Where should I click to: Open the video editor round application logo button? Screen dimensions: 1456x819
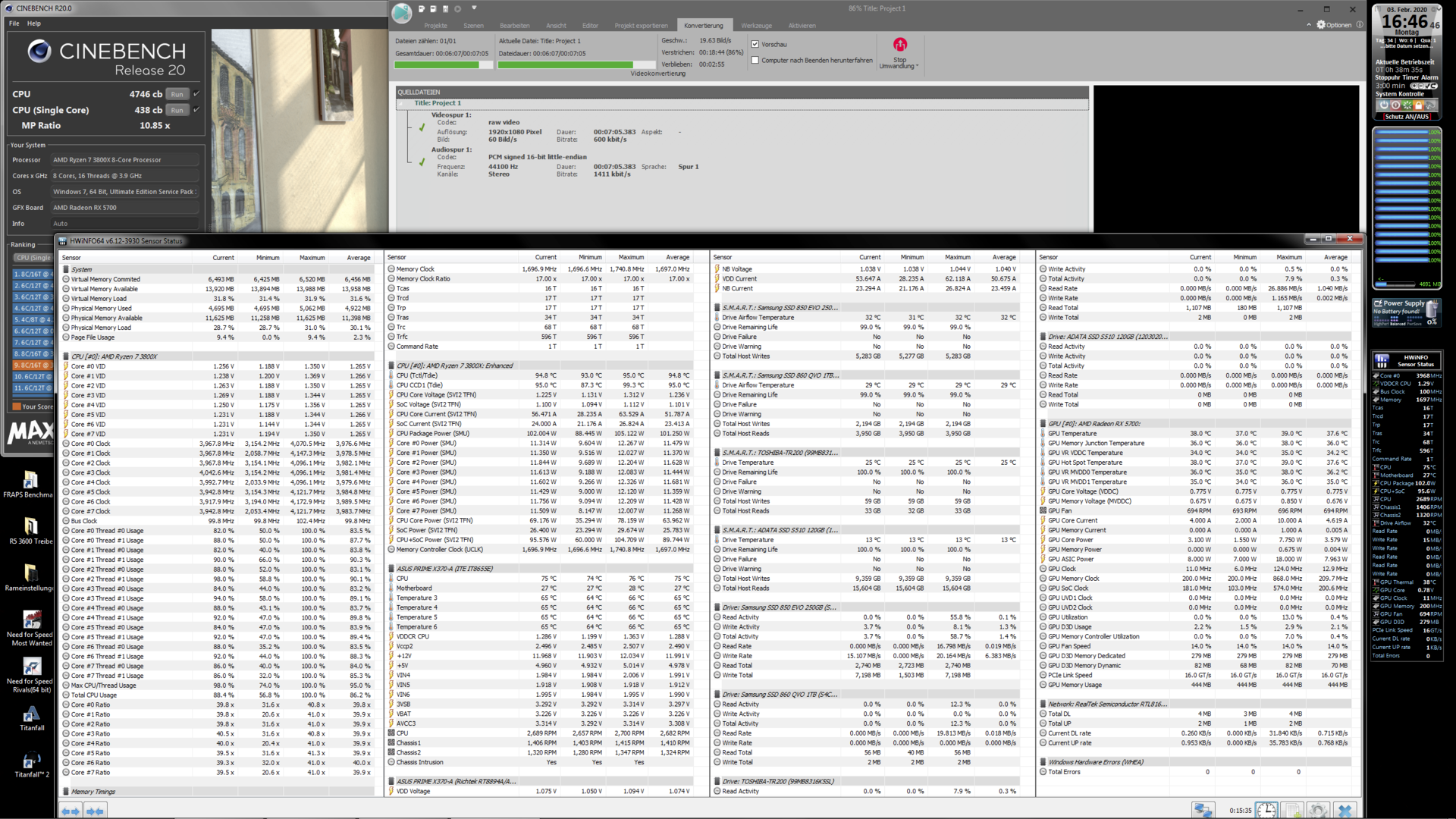click(x=401, y=12)
